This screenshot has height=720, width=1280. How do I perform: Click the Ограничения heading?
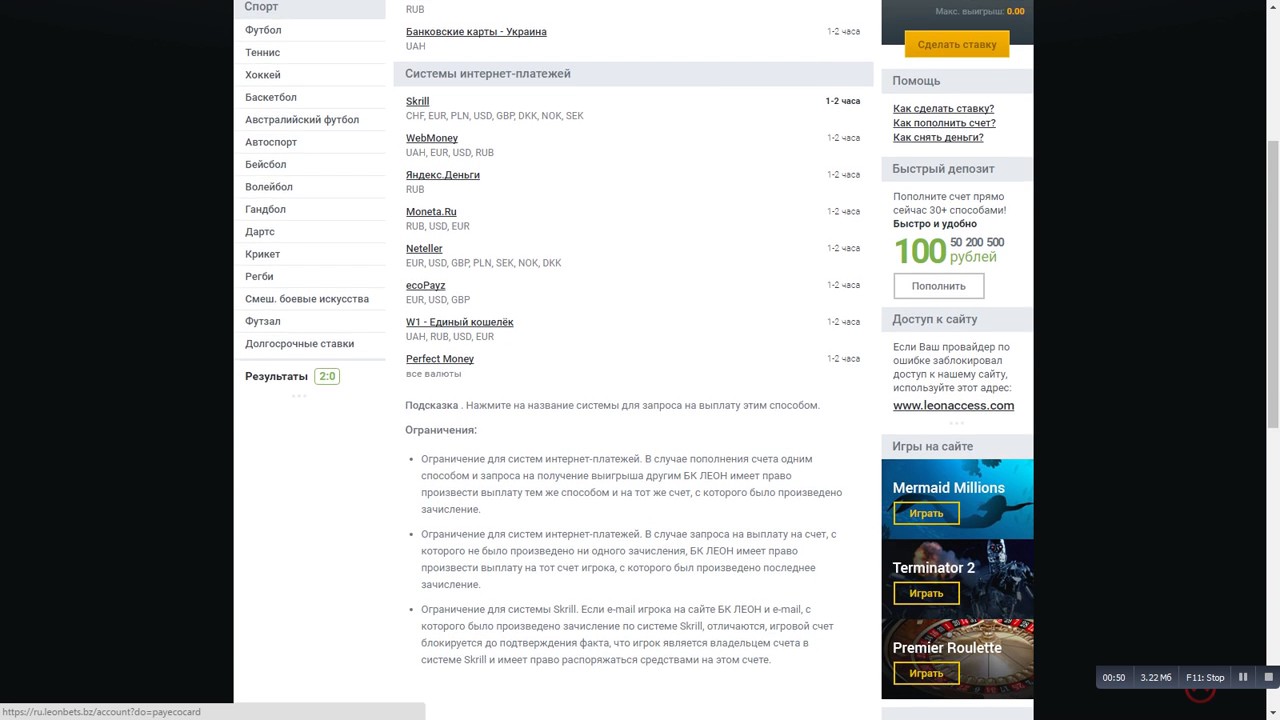(441, 430)
